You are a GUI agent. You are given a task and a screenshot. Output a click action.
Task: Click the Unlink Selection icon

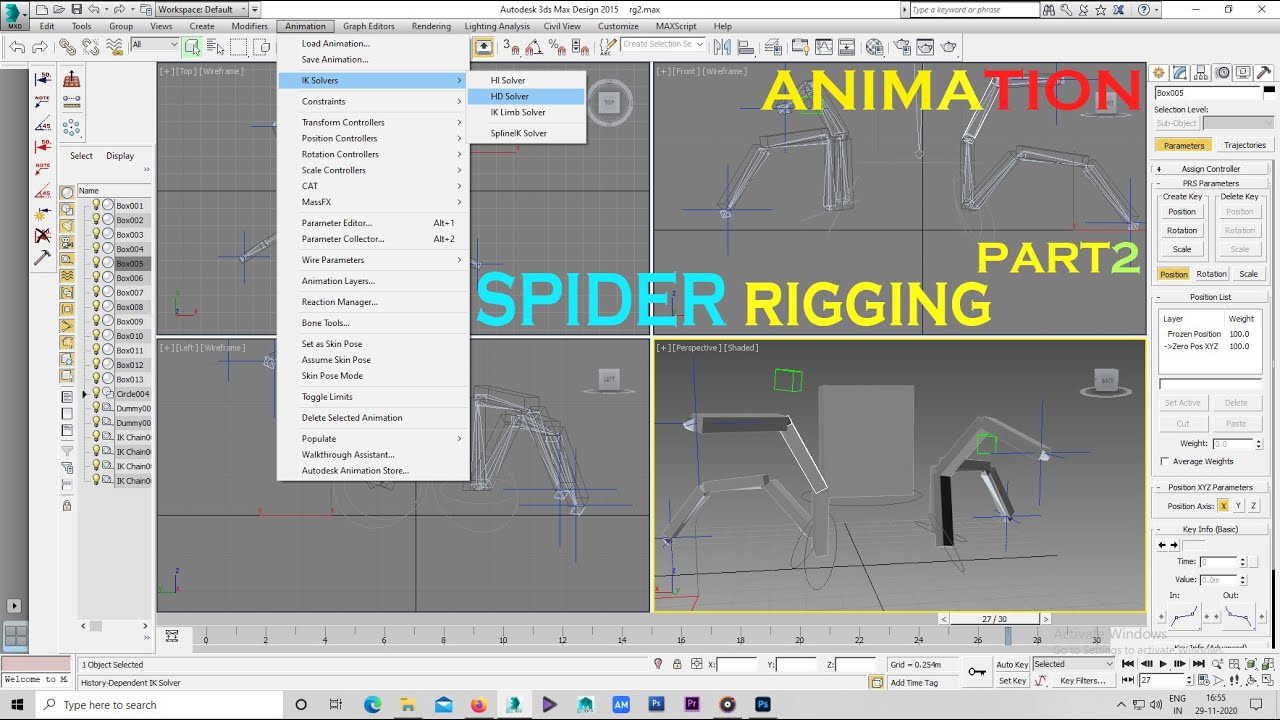(90, 46)
